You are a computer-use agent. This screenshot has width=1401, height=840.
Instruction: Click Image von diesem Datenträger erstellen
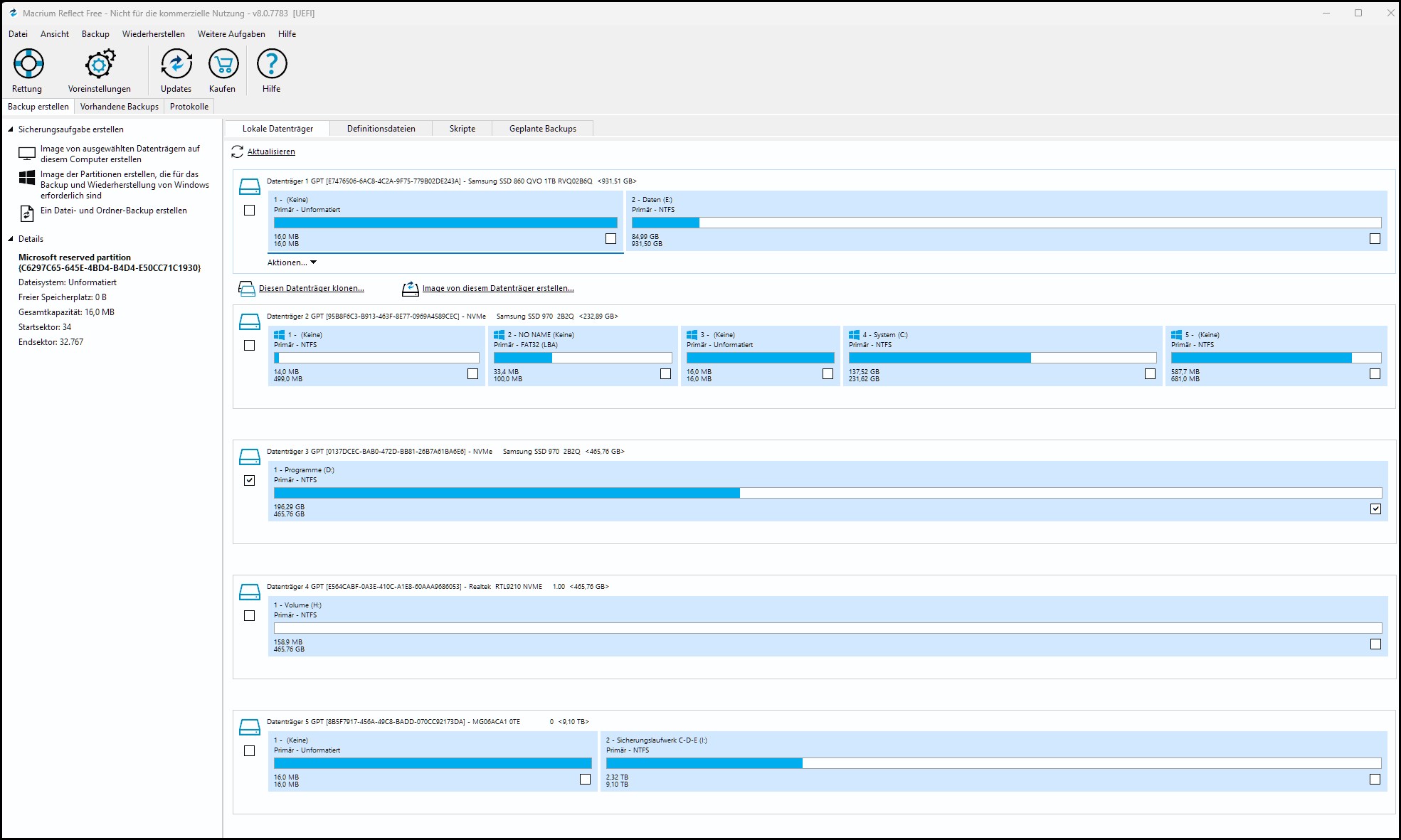(x=497, y=288)
